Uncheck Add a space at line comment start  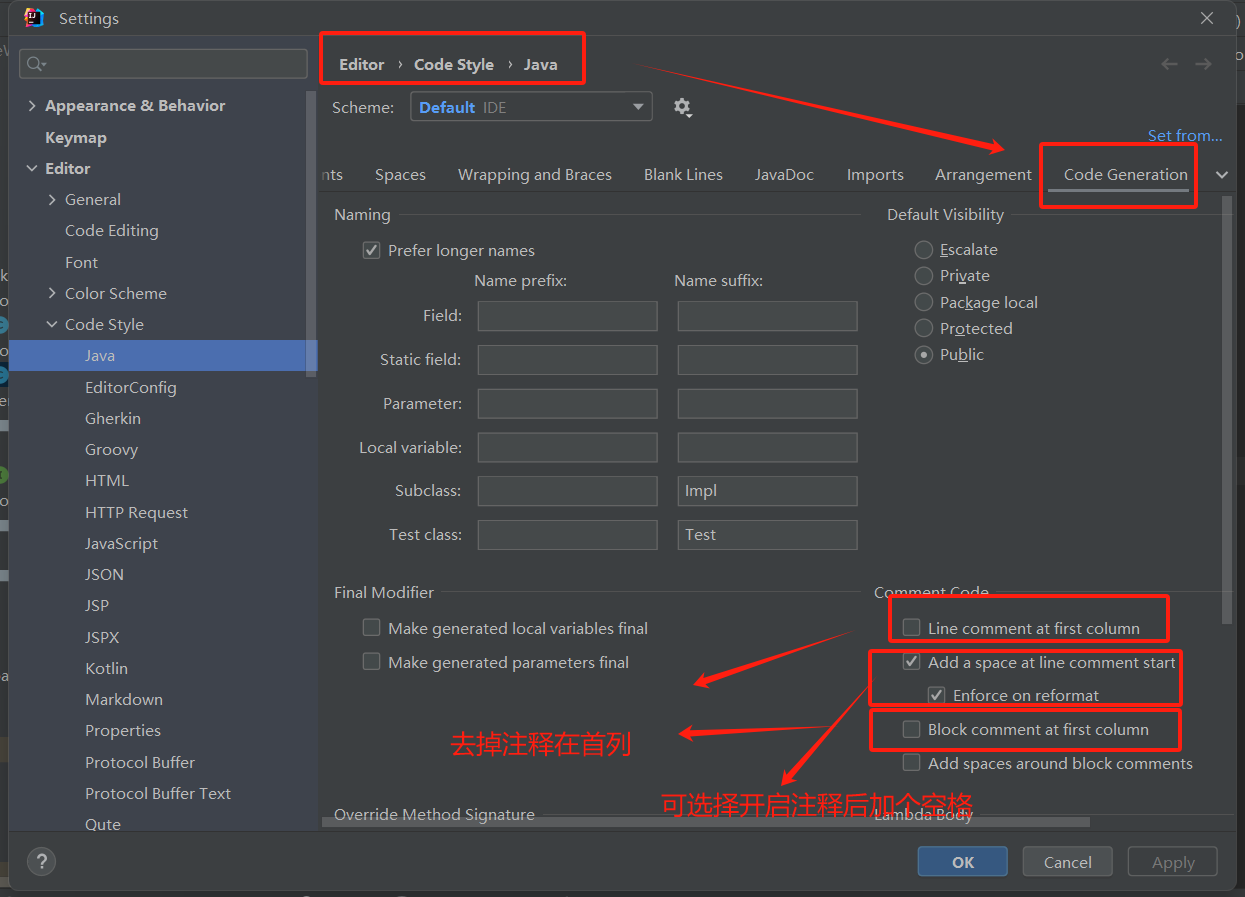coord(911,662)
